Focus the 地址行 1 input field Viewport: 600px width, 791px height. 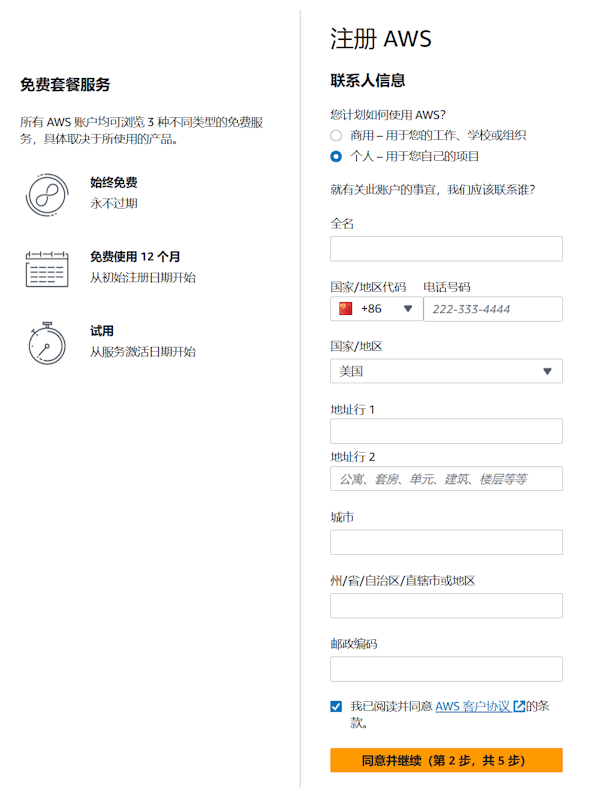point(446,431)
